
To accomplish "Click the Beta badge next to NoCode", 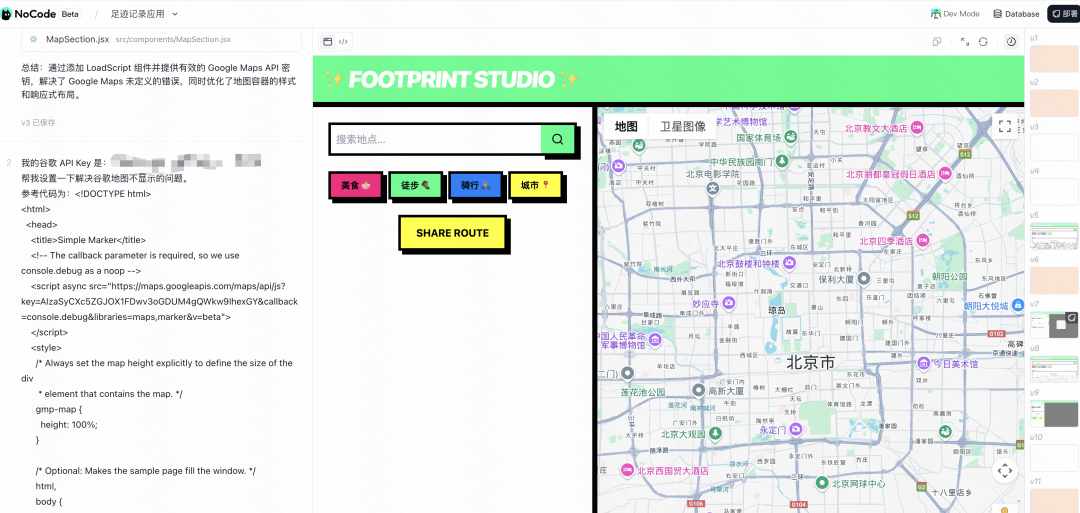I will click(70, 14).
